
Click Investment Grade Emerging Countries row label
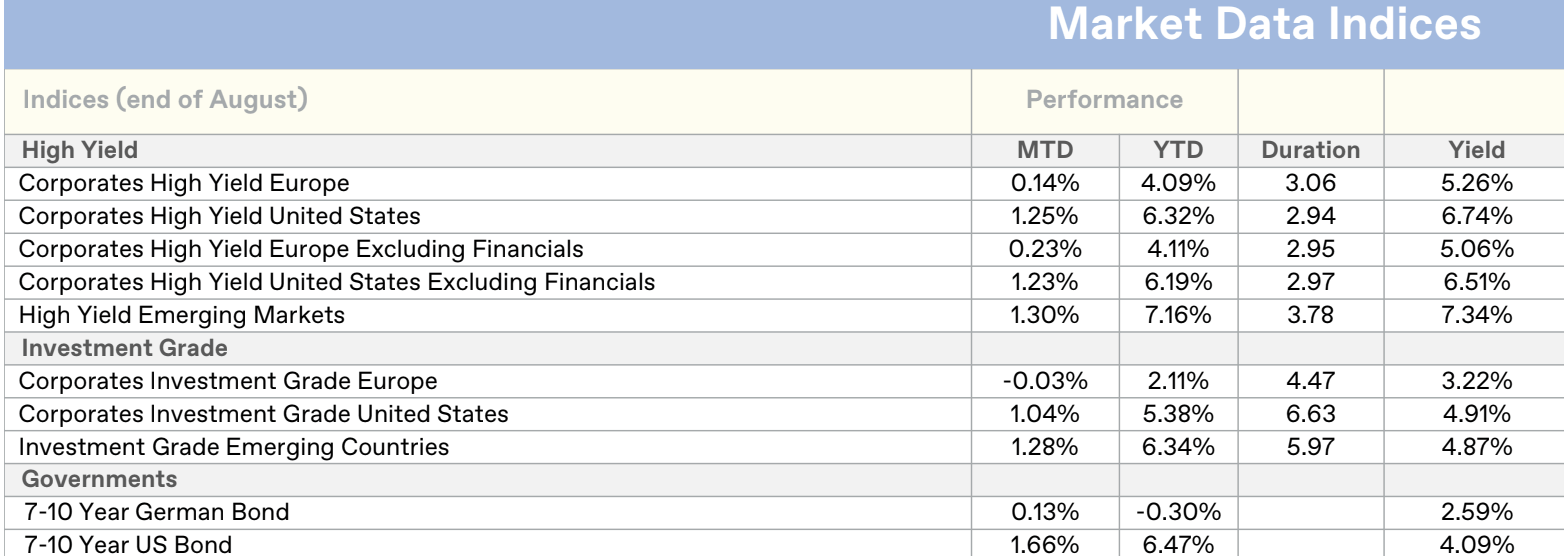(x=234, y=447)
